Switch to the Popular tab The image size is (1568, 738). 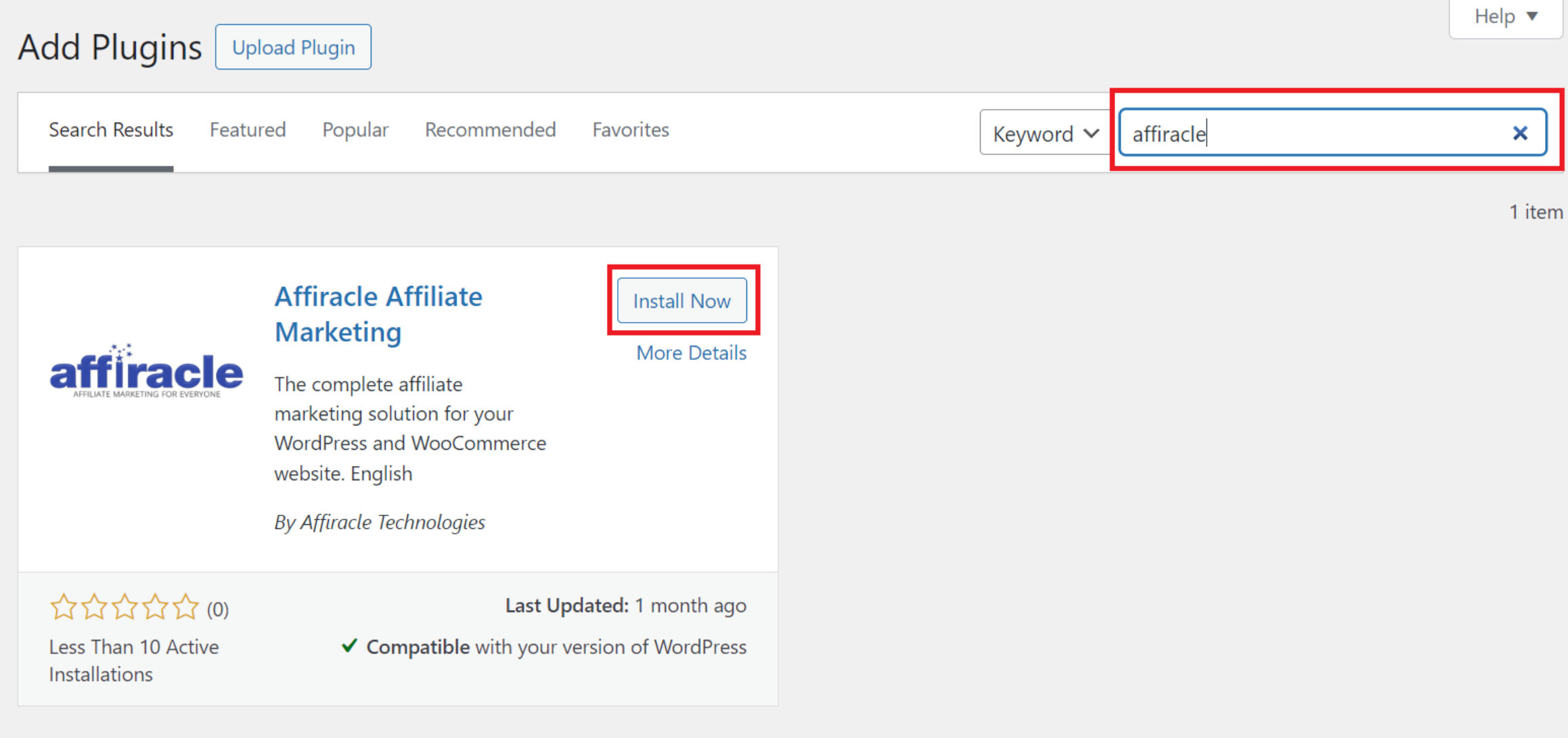tap(355, 129)
